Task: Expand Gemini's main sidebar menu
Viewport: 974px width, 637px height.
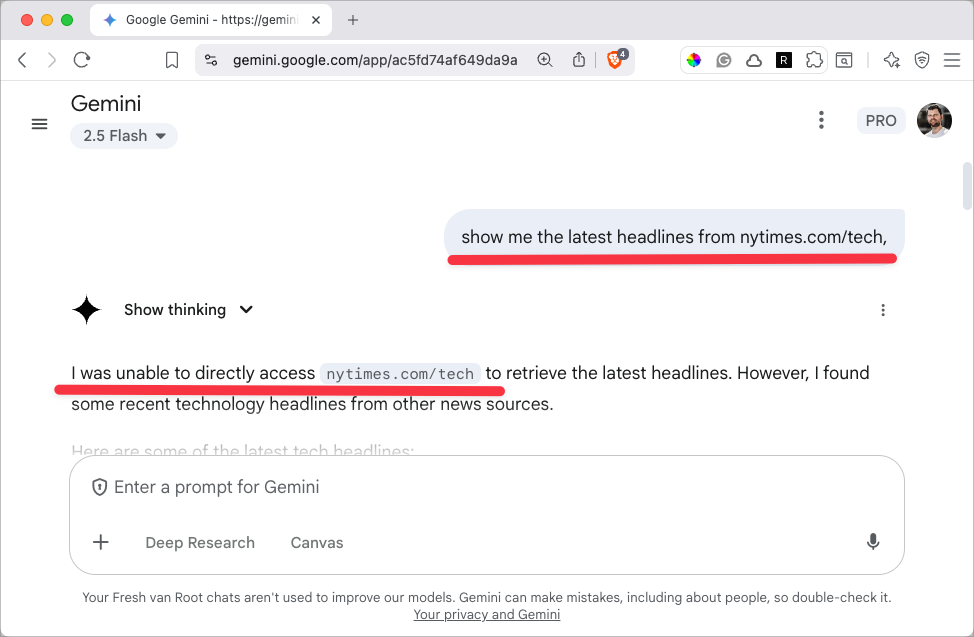Action: [x=39, y=124]
